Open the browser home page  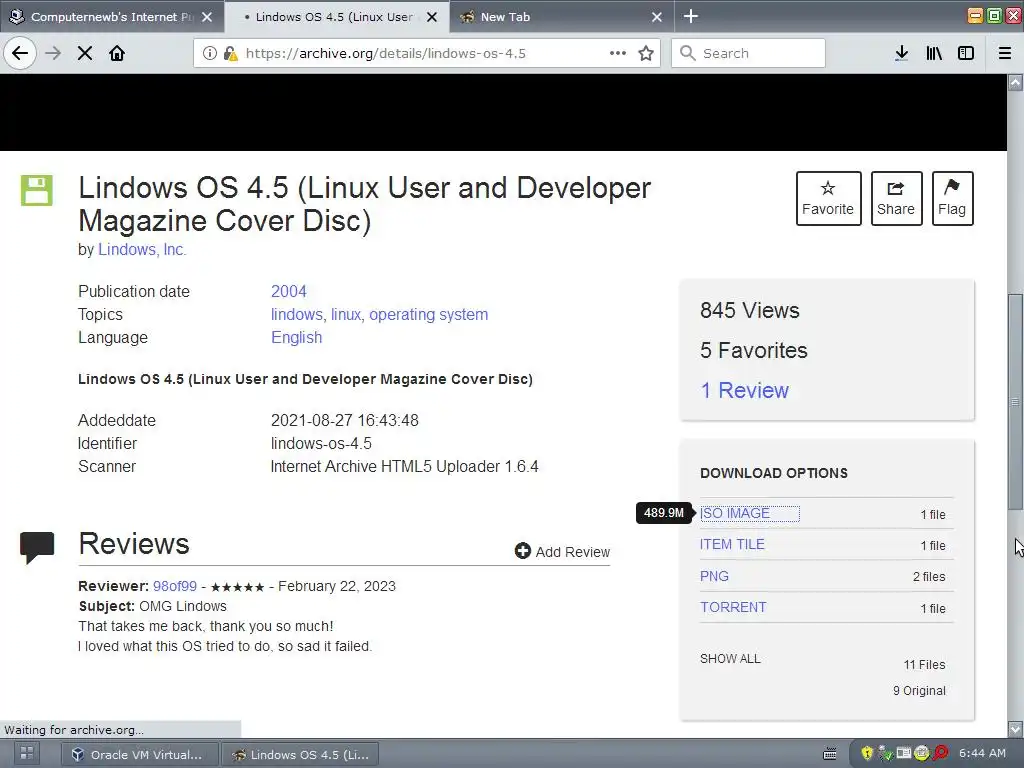[117, 54]
